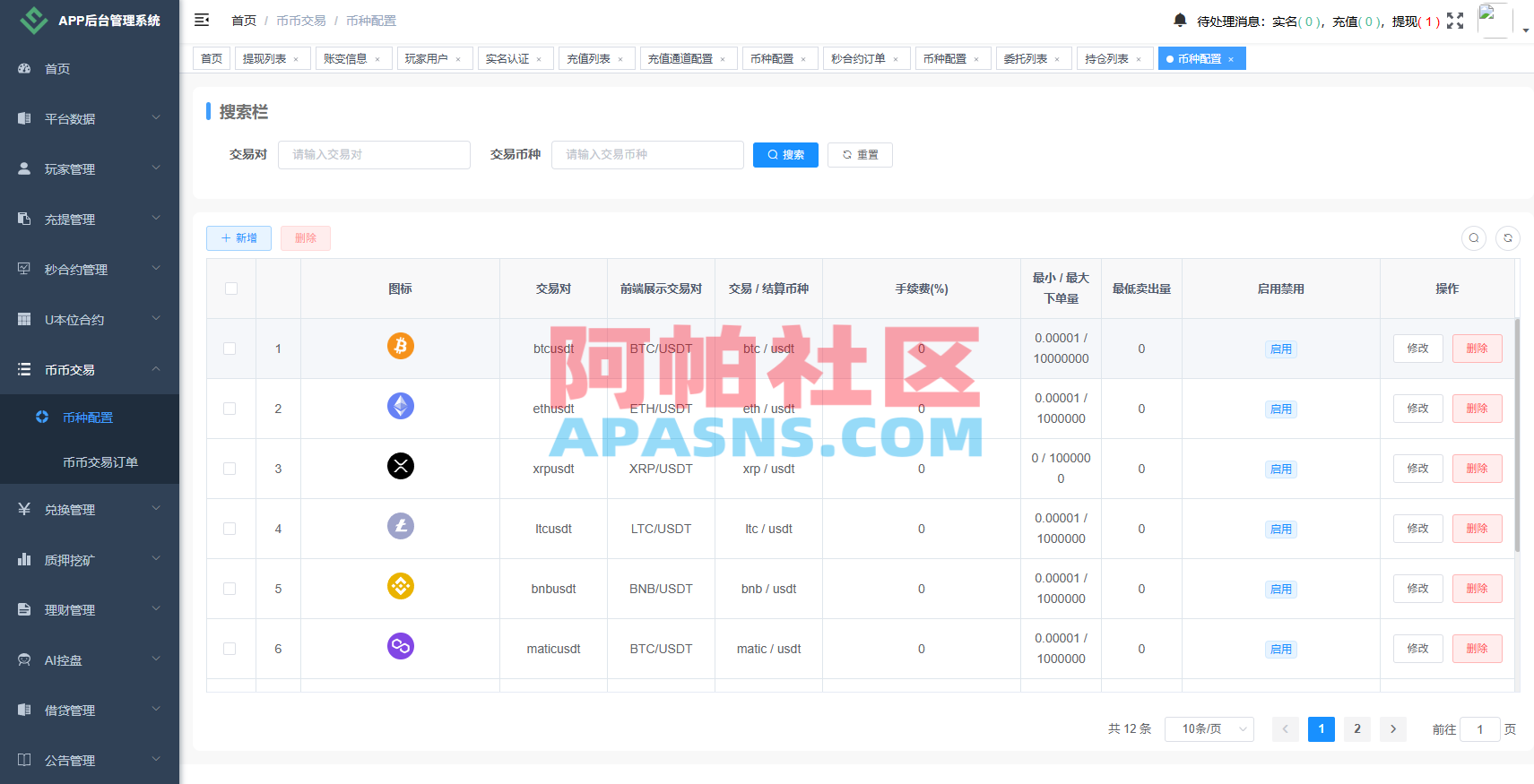
Task: Click the table's vertical scrollbar
Action: coord(1517,435)
